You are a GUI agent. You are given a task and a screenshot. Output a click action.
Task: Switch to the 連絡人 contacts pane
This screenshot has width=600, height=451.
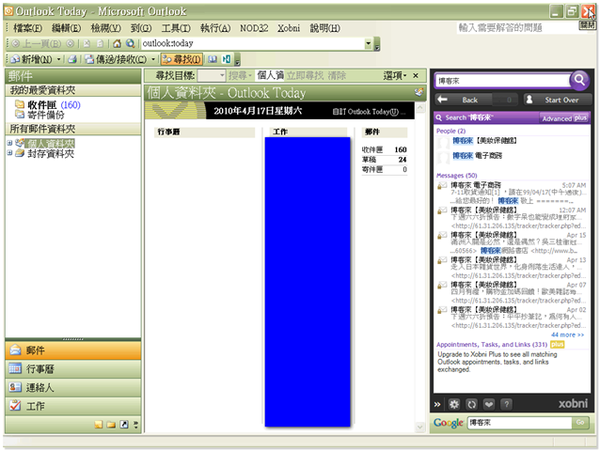pyautogui.click(x=73, y=388)
